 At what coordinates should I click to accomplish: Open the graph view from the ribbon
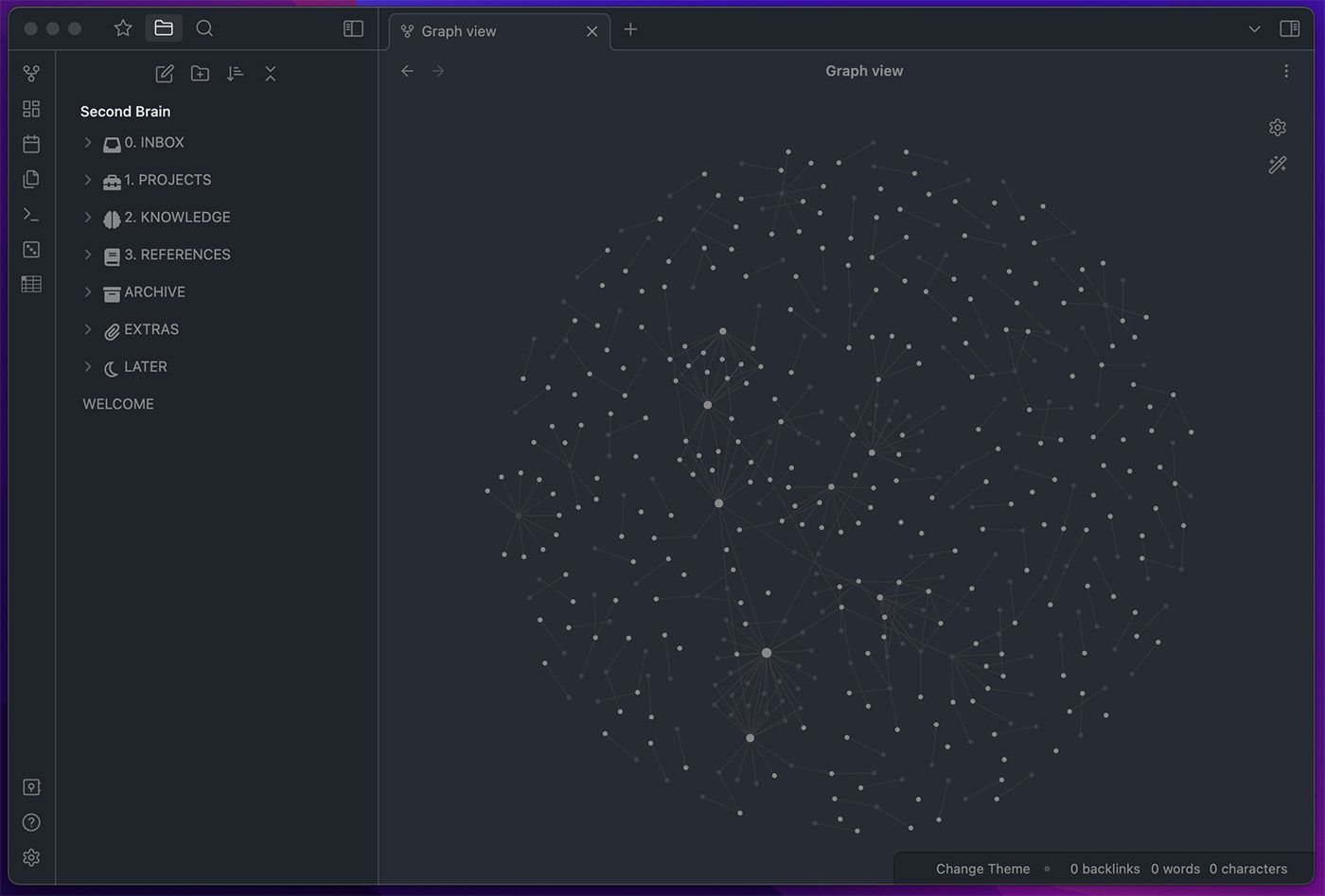coord(31,73)
